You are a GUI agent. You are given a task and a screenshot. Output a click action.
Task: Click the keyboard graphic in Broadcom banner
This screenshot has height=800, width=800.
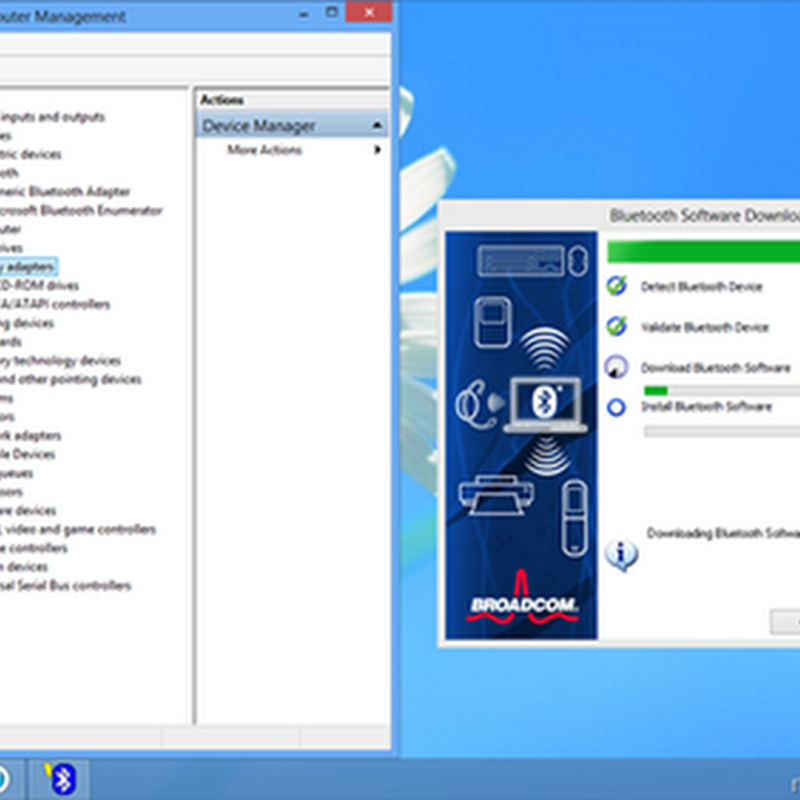[x=521, y=261]
